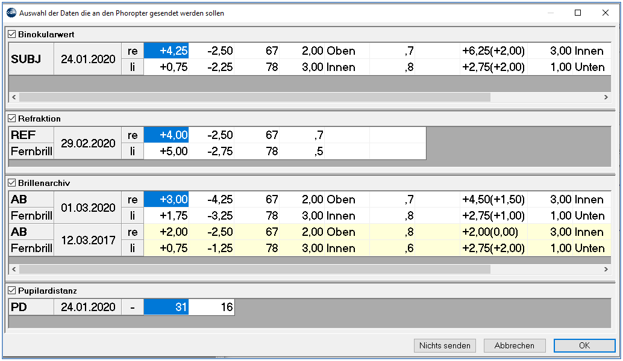
Task: Click Nichts senden button
Action: 445,346
